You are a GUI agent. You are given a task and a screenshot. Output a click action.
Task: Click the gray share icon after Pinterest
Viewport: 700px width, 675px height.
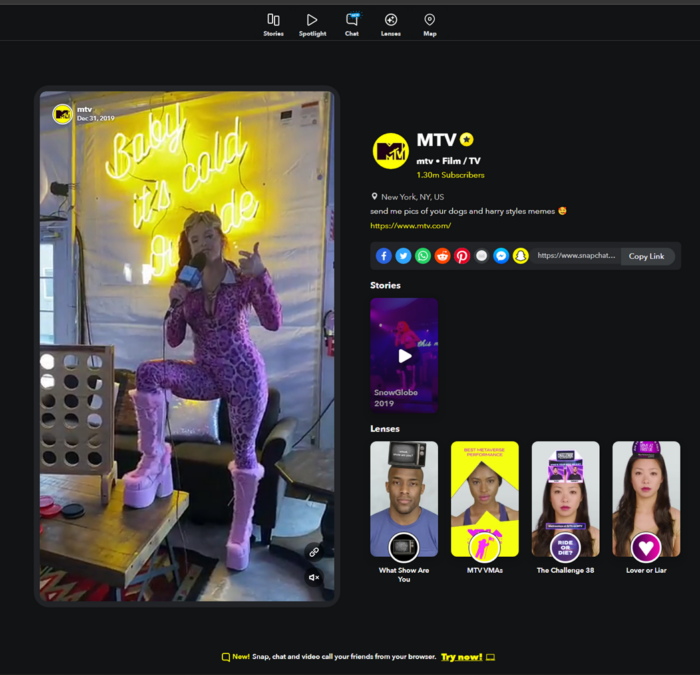pyautogui.click(x=481, y=256)
